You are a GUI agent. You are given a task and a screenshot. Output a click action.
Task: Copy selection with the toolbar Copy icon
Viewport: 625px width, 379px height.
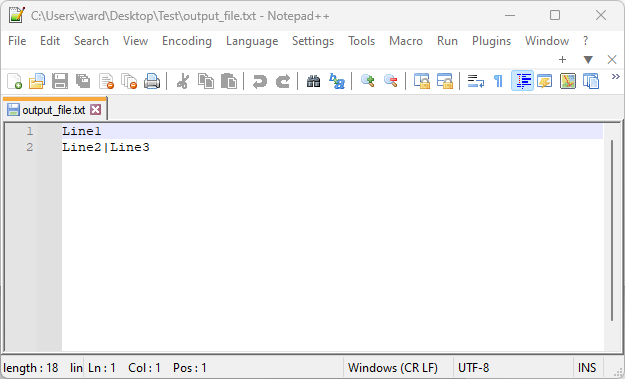[x=206, y=81]
